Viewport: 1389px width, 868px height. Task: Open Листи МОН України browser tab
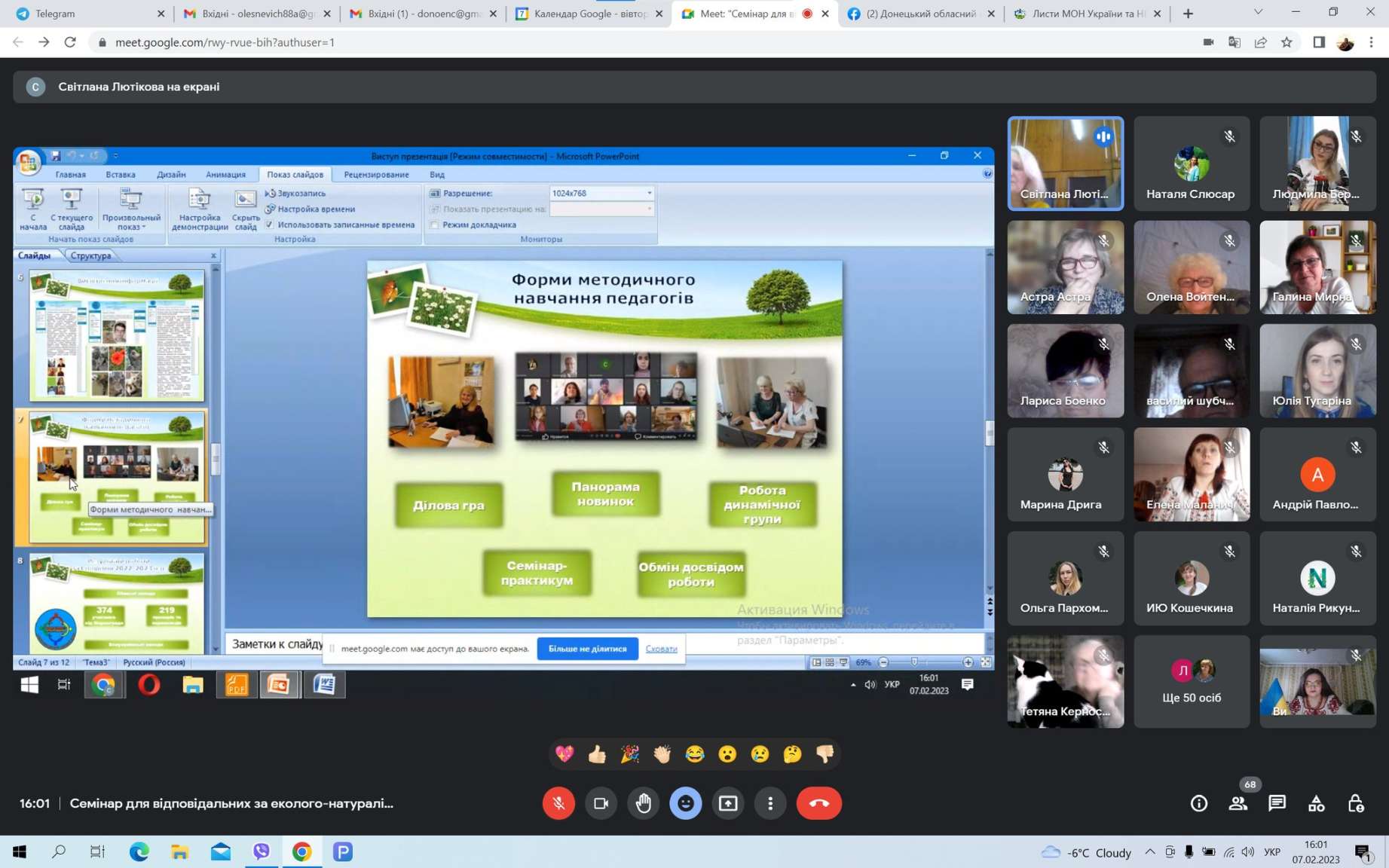[x=1087, y=14]
